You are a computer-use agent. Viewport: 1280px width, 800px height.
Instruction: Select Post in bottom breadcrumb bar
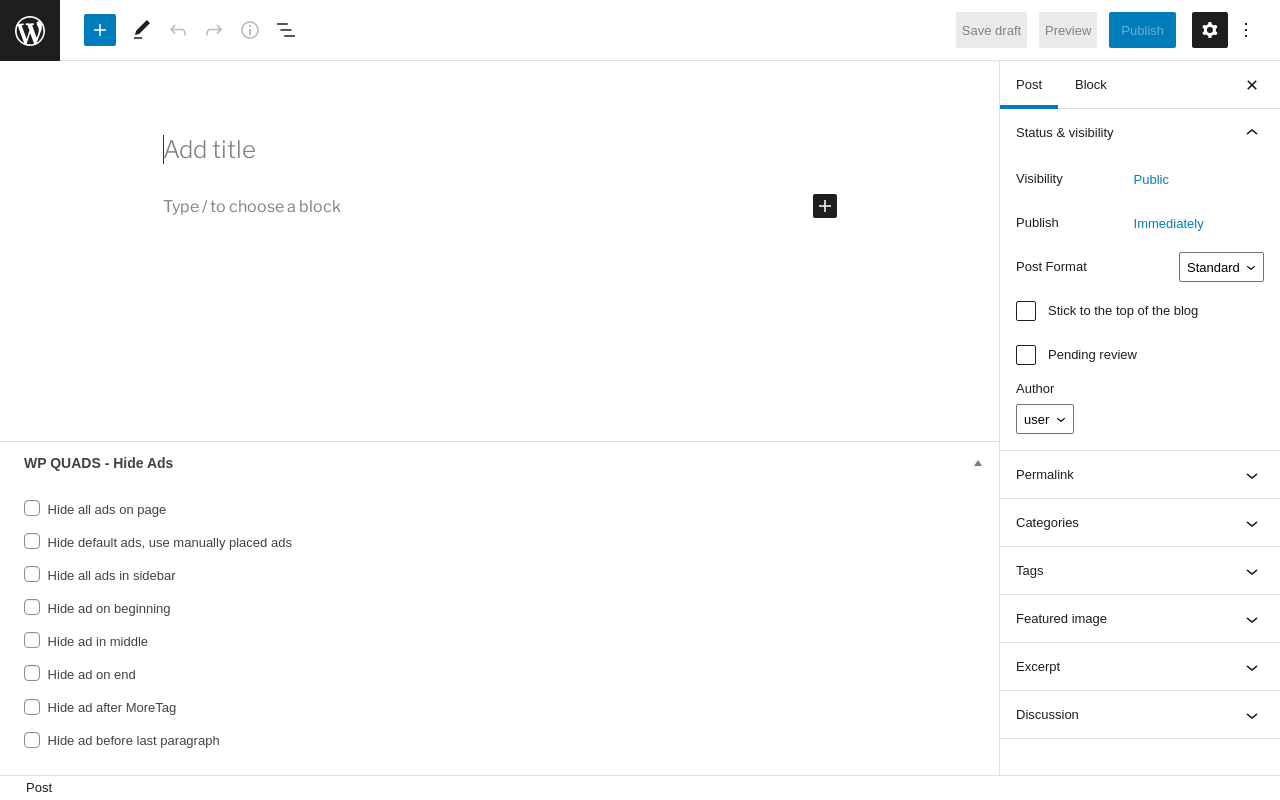pyautogui.click(x=39, y=788)
